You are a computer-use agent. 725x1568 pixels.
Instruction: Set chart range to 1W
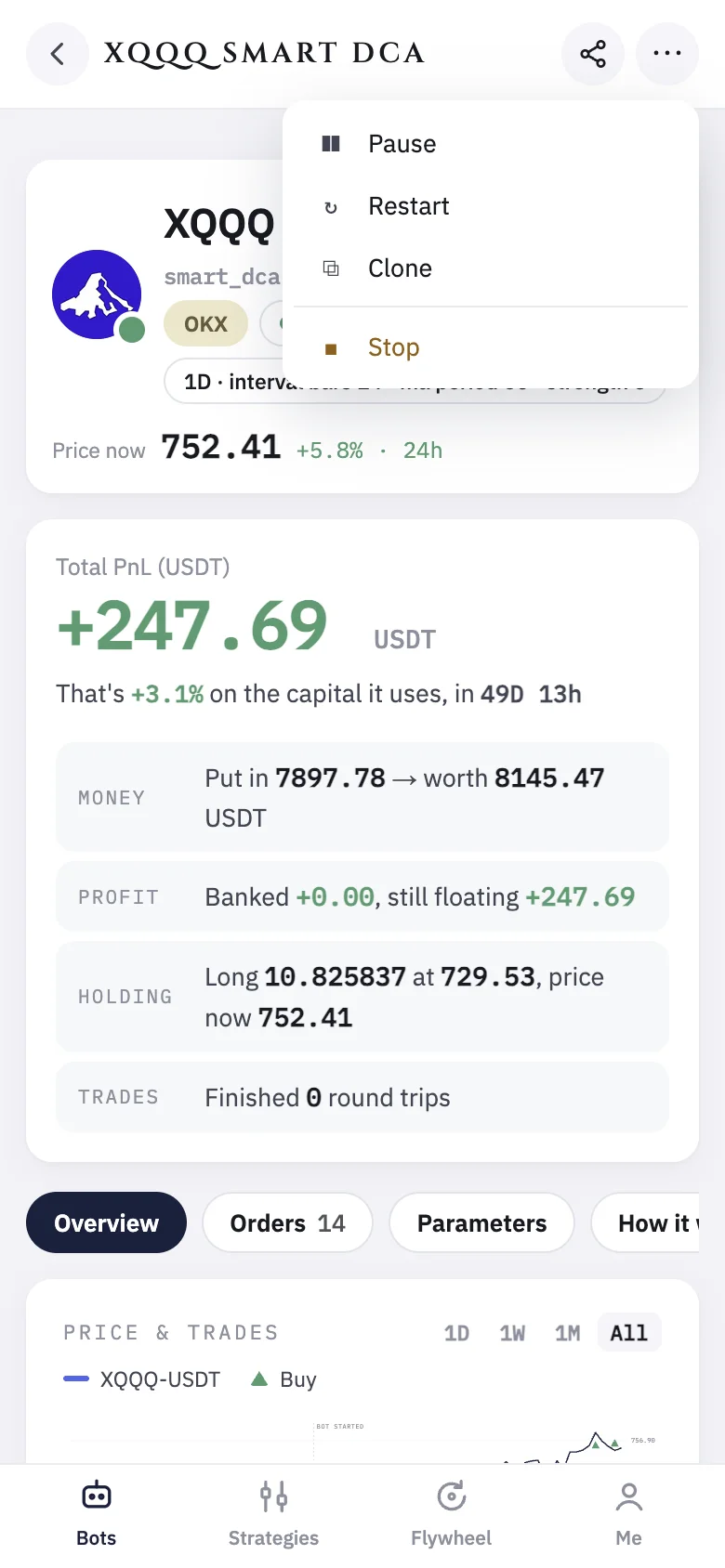click(x=512, y=1333)
